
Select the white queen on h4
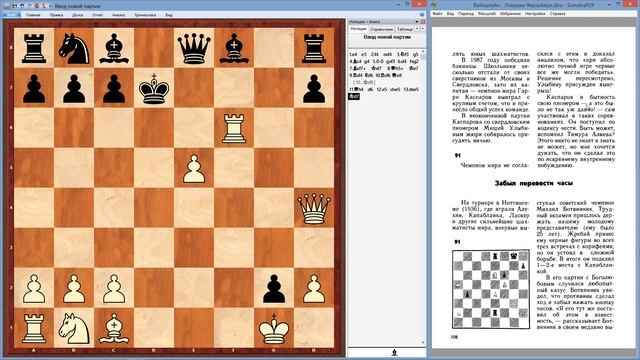click(x=313, y=208)
